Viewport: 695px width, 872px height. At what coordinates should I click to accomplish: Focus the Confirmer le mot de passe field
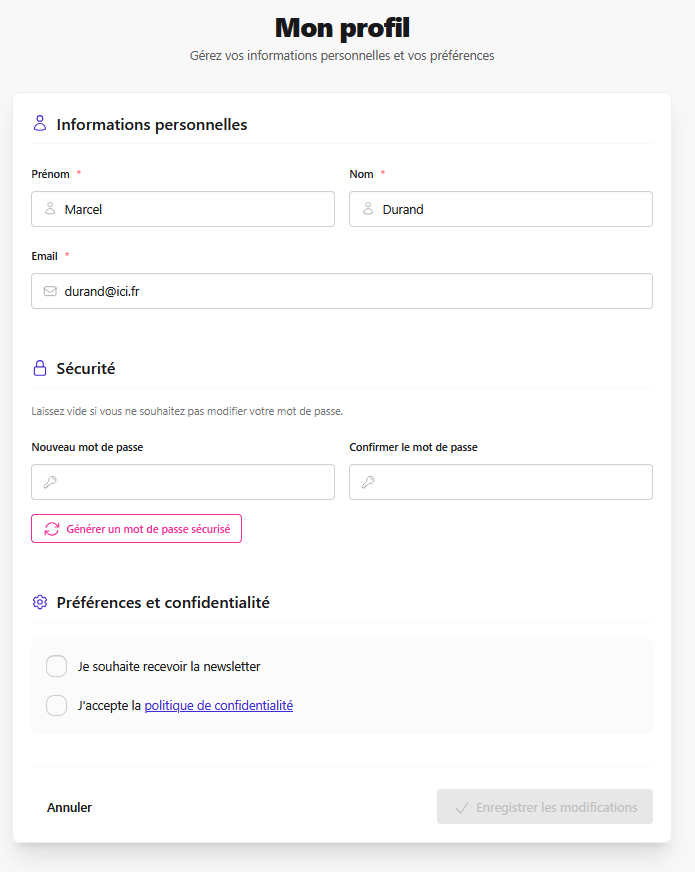pyautogui.click(x=501, y=482)
